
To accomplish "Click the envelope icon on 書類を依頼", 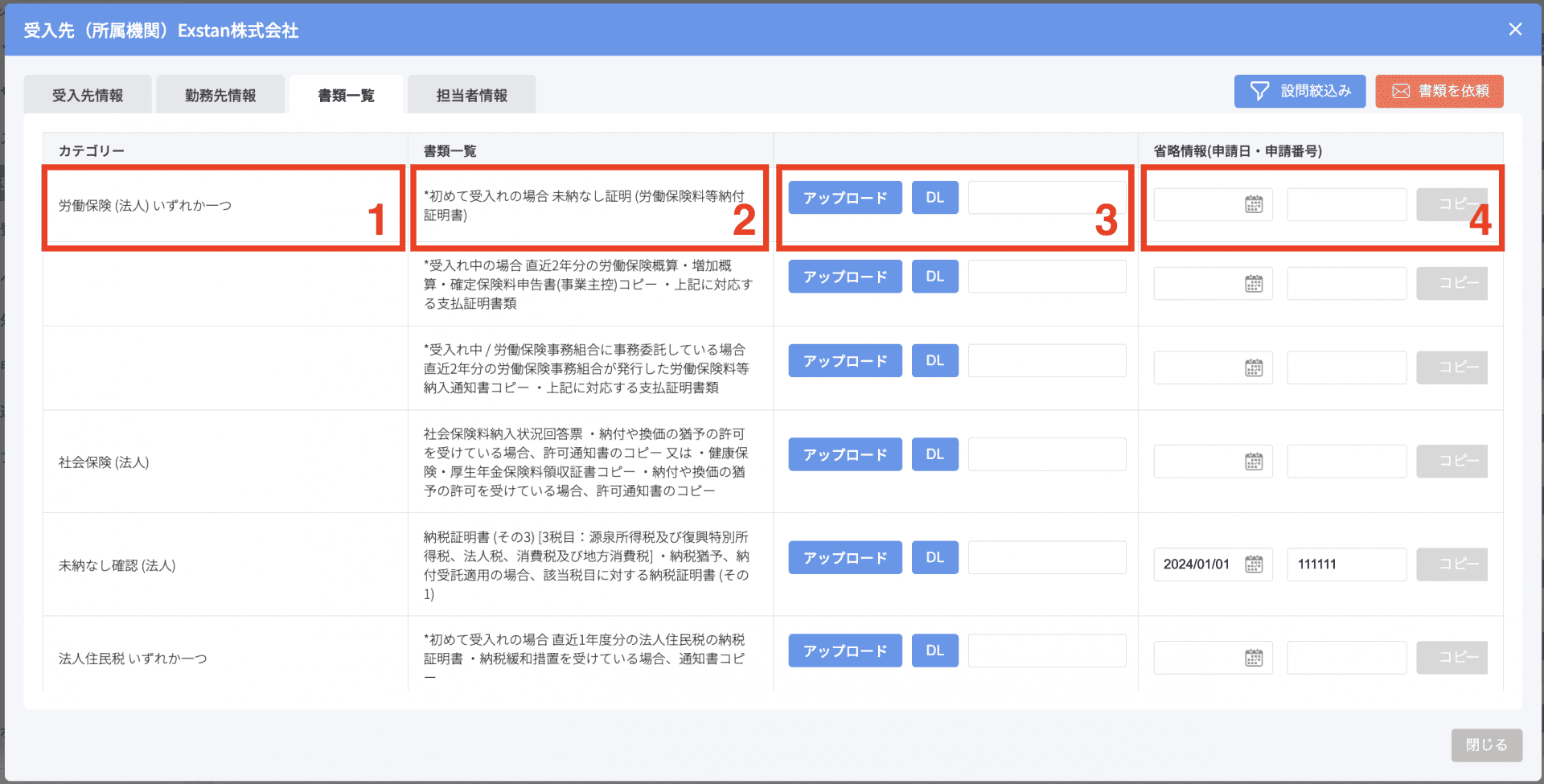I will point(1401,91).
